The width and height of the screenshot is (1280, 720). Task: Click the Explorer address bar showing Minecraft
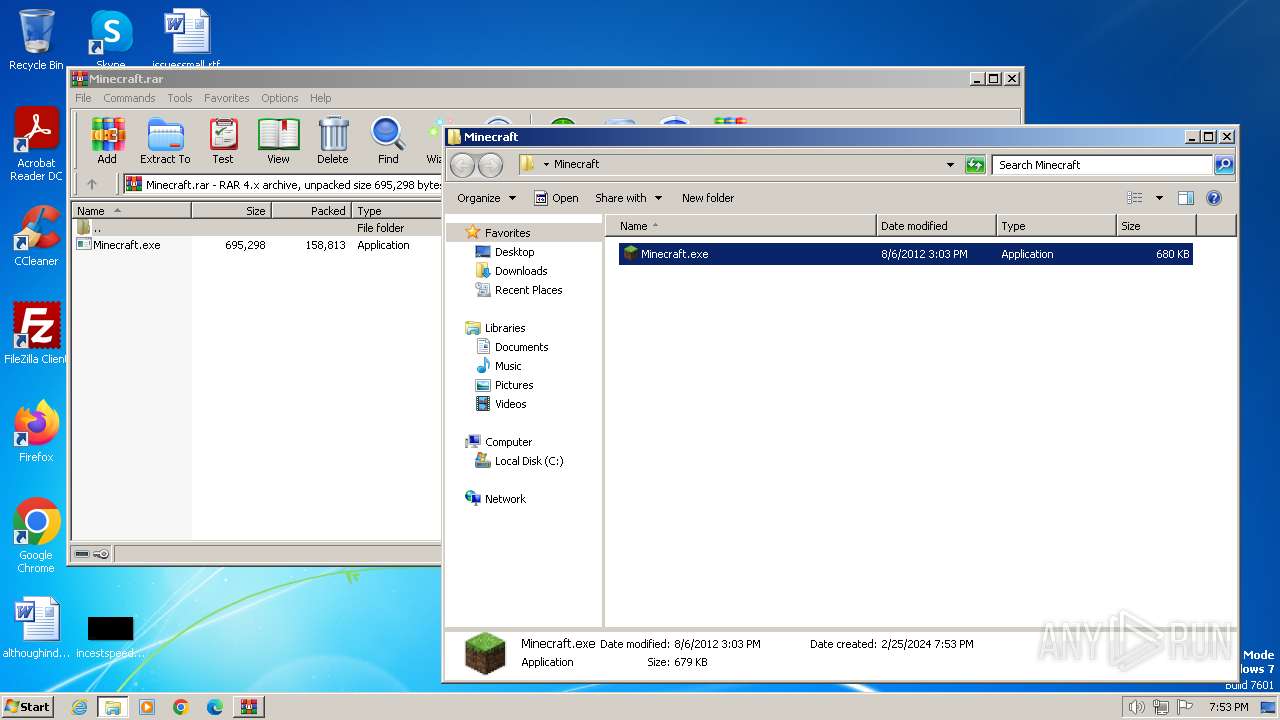[x=740, y=164]
